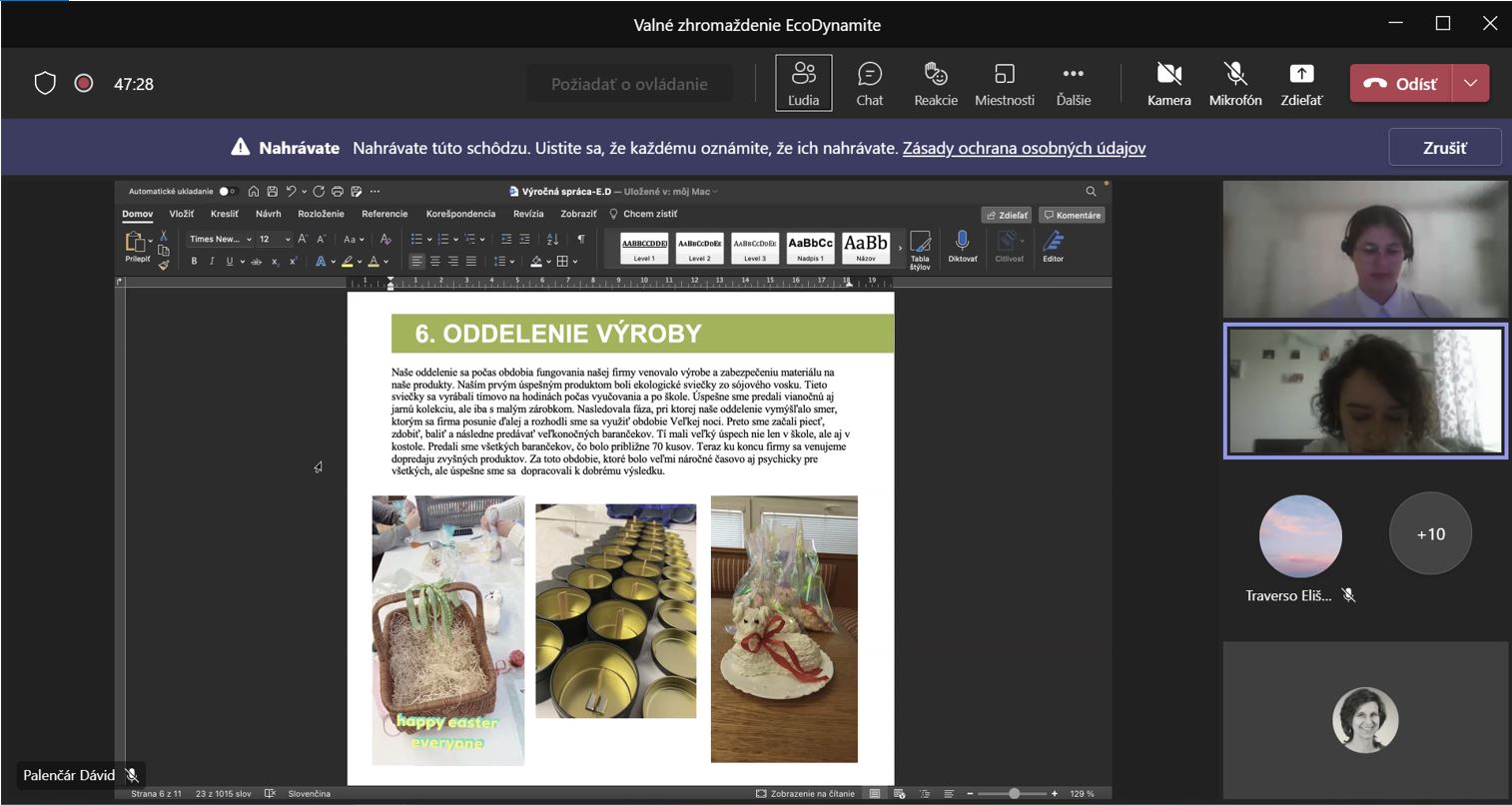
Task: Click the spell check icon in status bar
Action: coord(270,794)
